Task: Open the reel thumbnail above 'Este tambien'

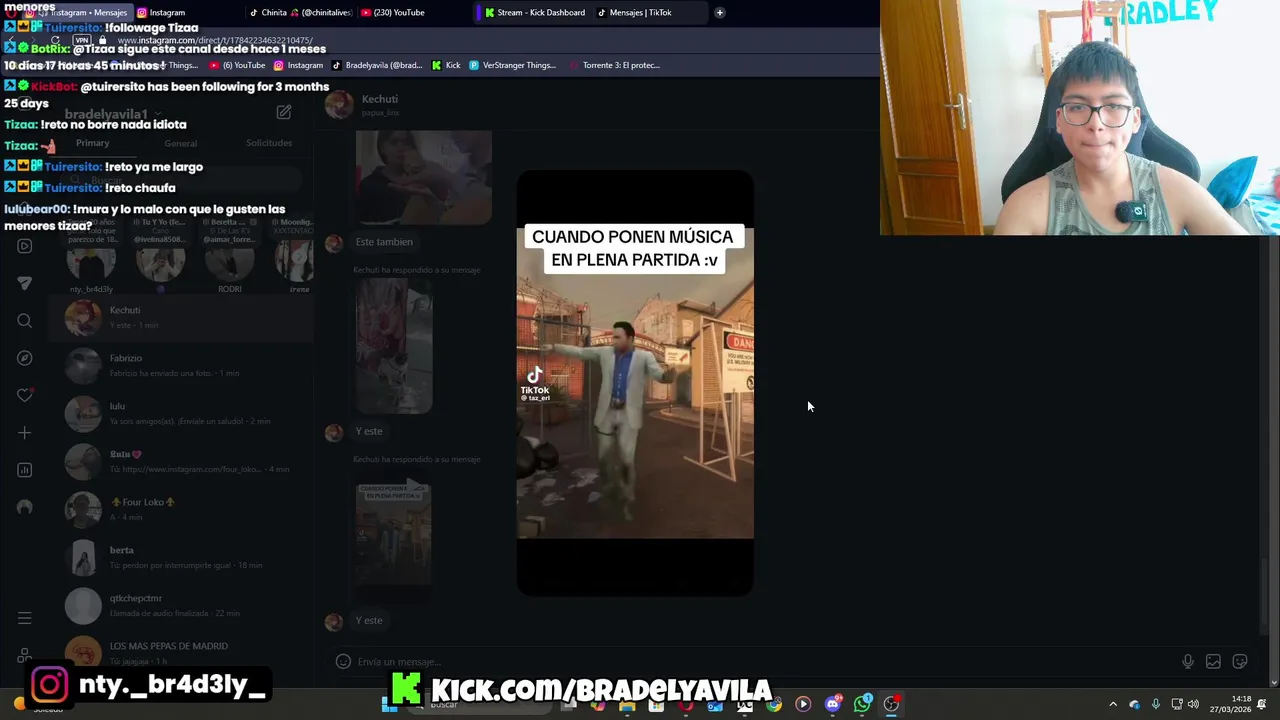Action: 424,177
